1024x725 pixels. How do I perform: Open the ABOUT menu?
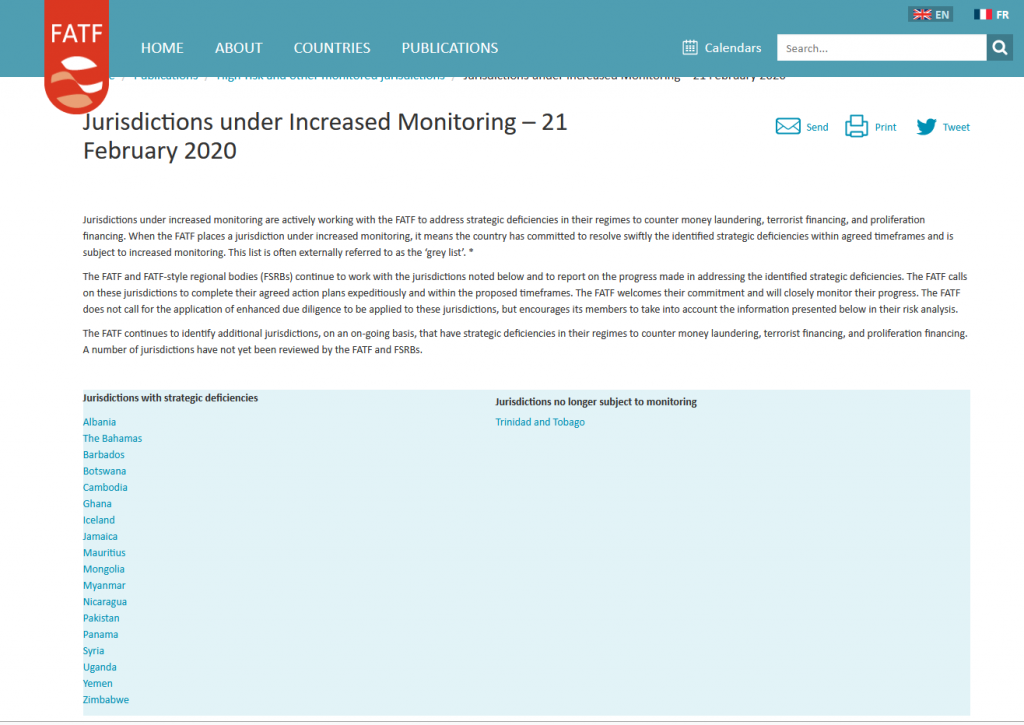[x=238, y=48]
